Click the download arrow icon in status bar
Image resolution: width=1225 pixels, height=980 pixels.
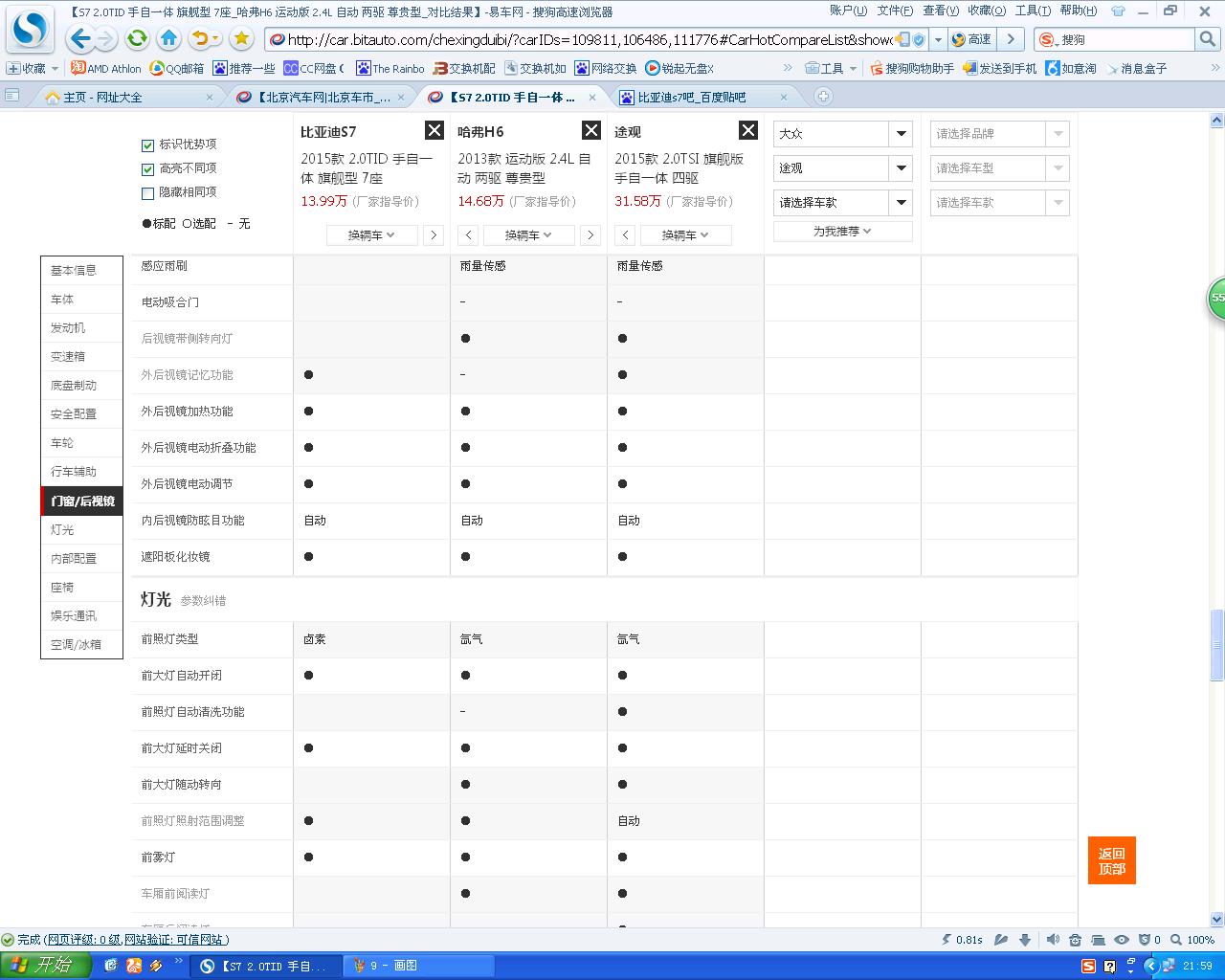click(1025, 940)
